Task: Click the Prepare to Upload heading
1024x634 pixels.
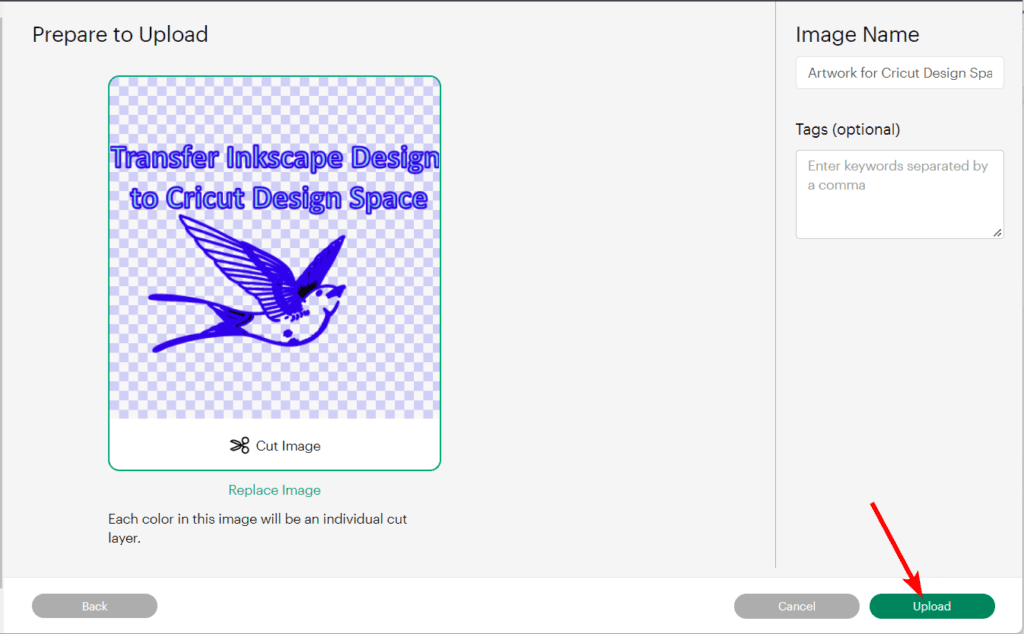Action: click(120, 34)
